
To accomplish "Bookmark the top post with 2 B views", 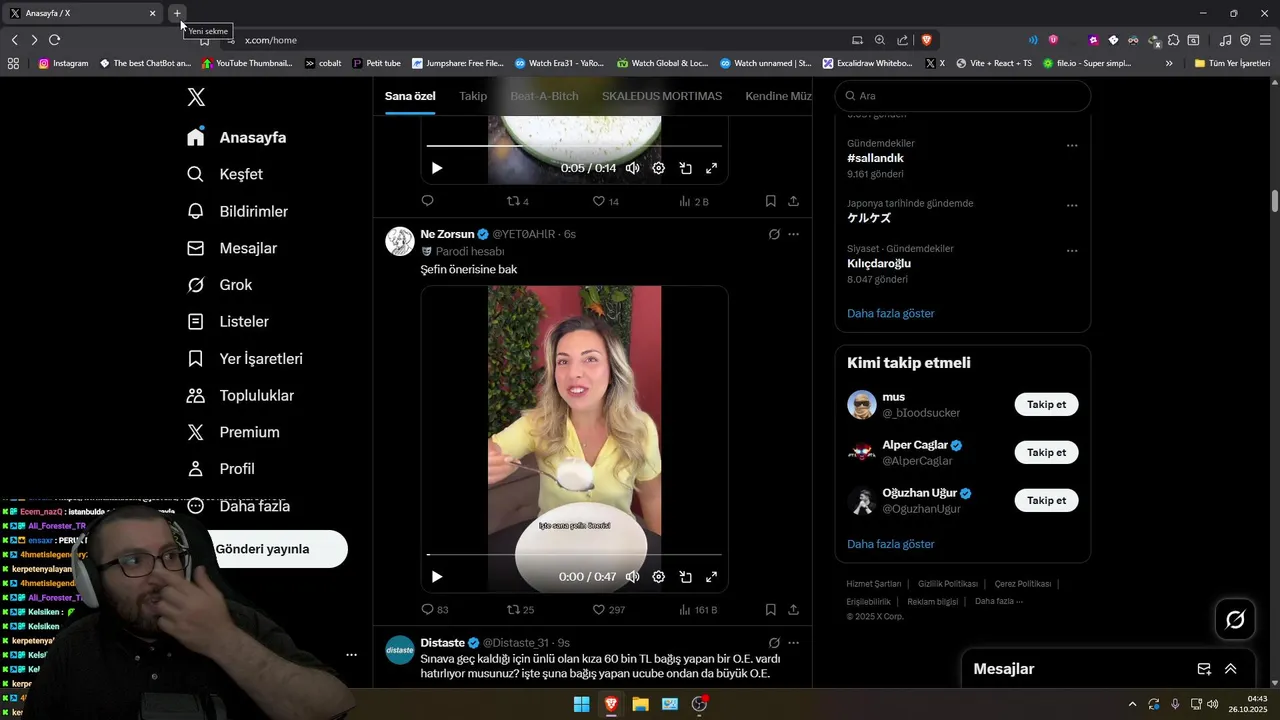I will (x=771, y=201).
